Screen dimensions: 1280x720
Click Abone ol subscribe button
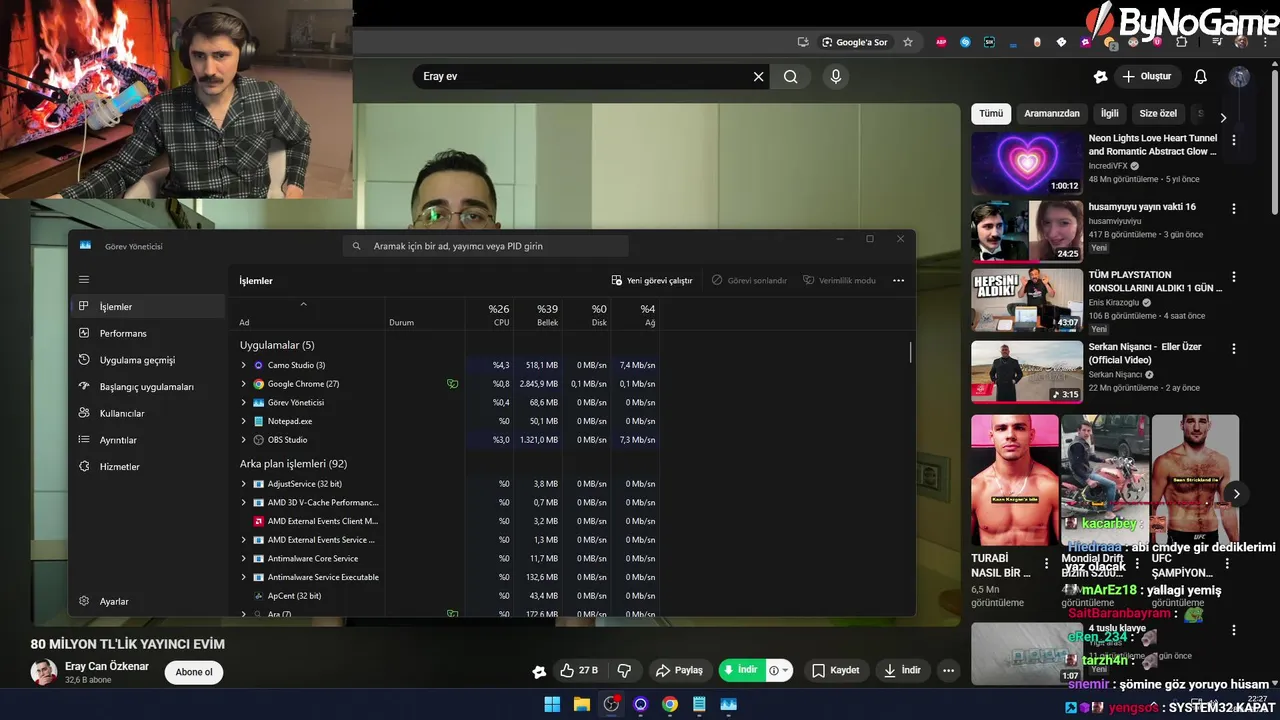(x=194, y=672)
